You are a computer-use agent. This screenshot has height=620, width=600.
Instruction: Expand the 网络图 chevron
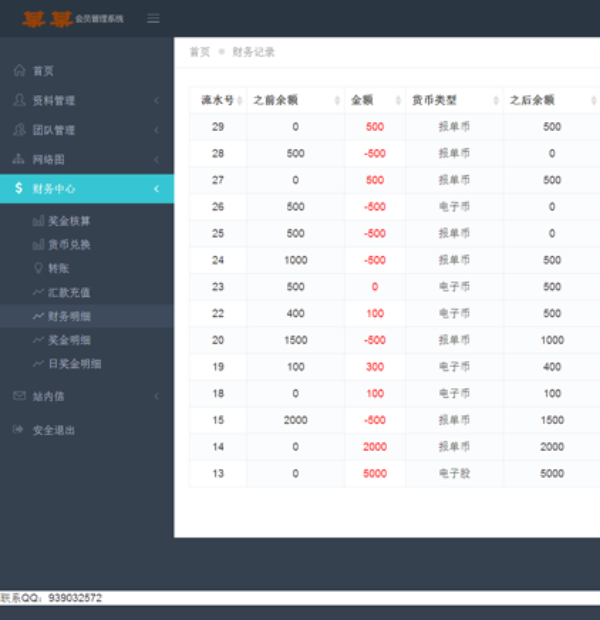tap(156, 159)
